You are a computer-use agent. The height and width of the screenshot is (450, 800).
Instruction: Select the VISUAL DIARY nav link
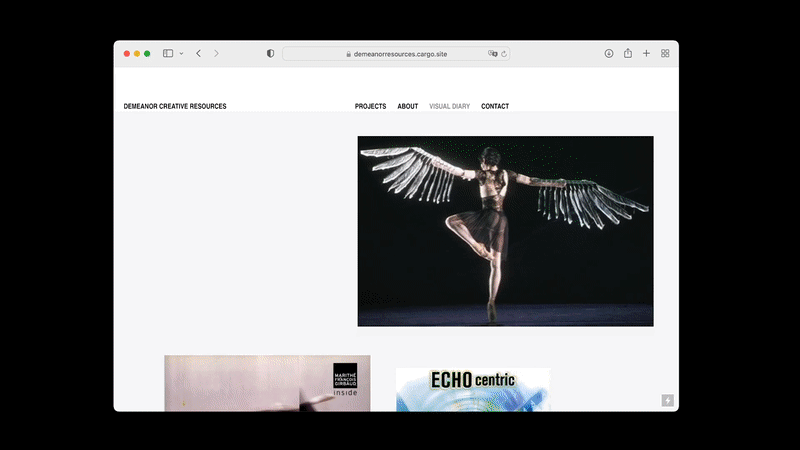449,106
